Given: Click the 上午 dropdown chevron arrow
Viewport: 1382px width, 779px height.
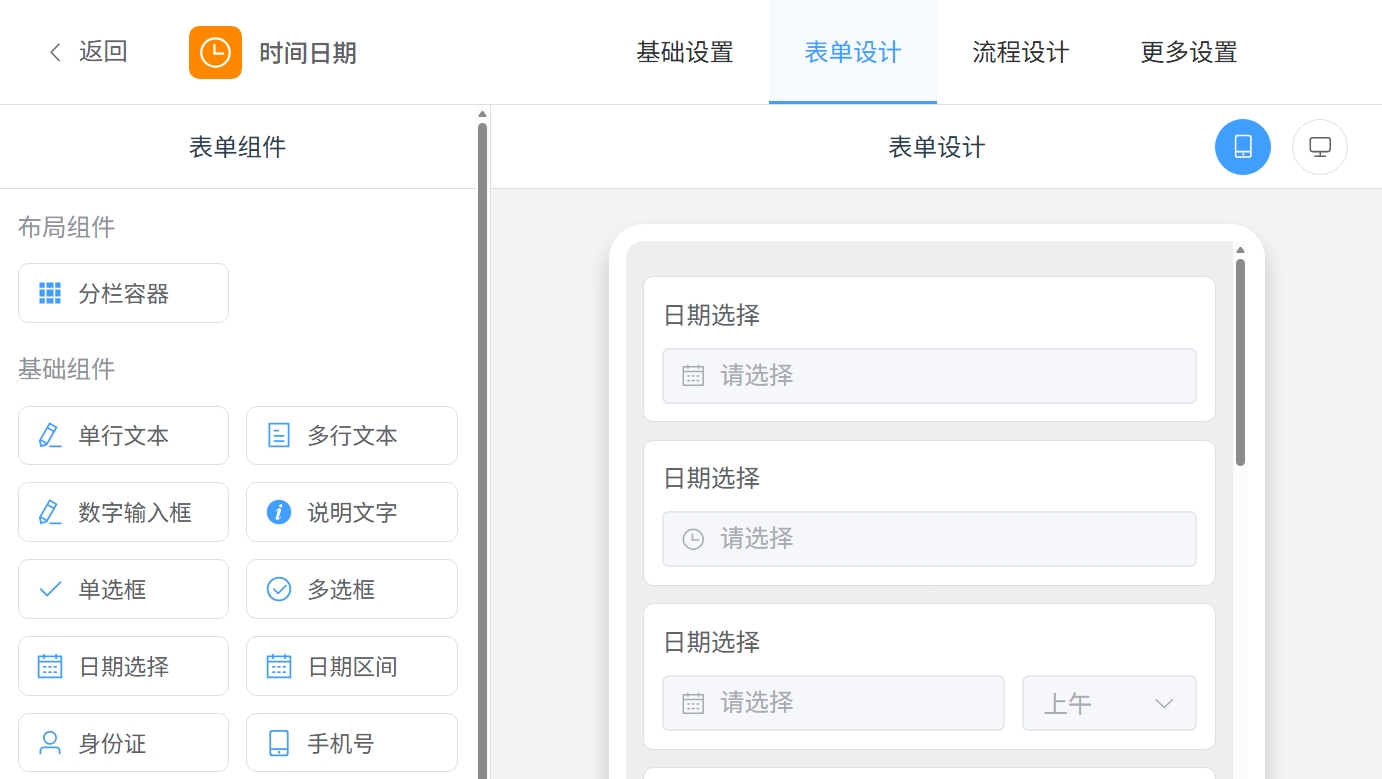Looking at the screenshot, I should point(1164,703).
